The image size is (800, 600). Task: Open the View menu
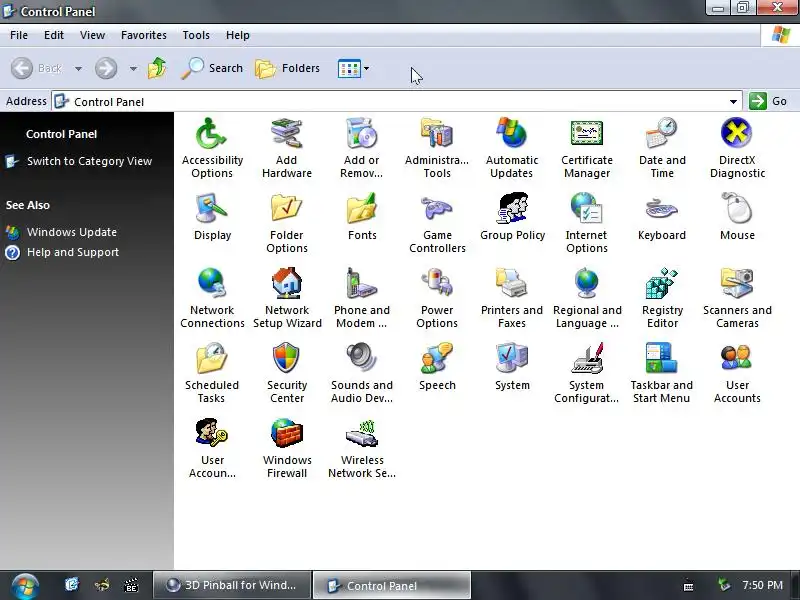pyautogui.click(x=92, y=35)
